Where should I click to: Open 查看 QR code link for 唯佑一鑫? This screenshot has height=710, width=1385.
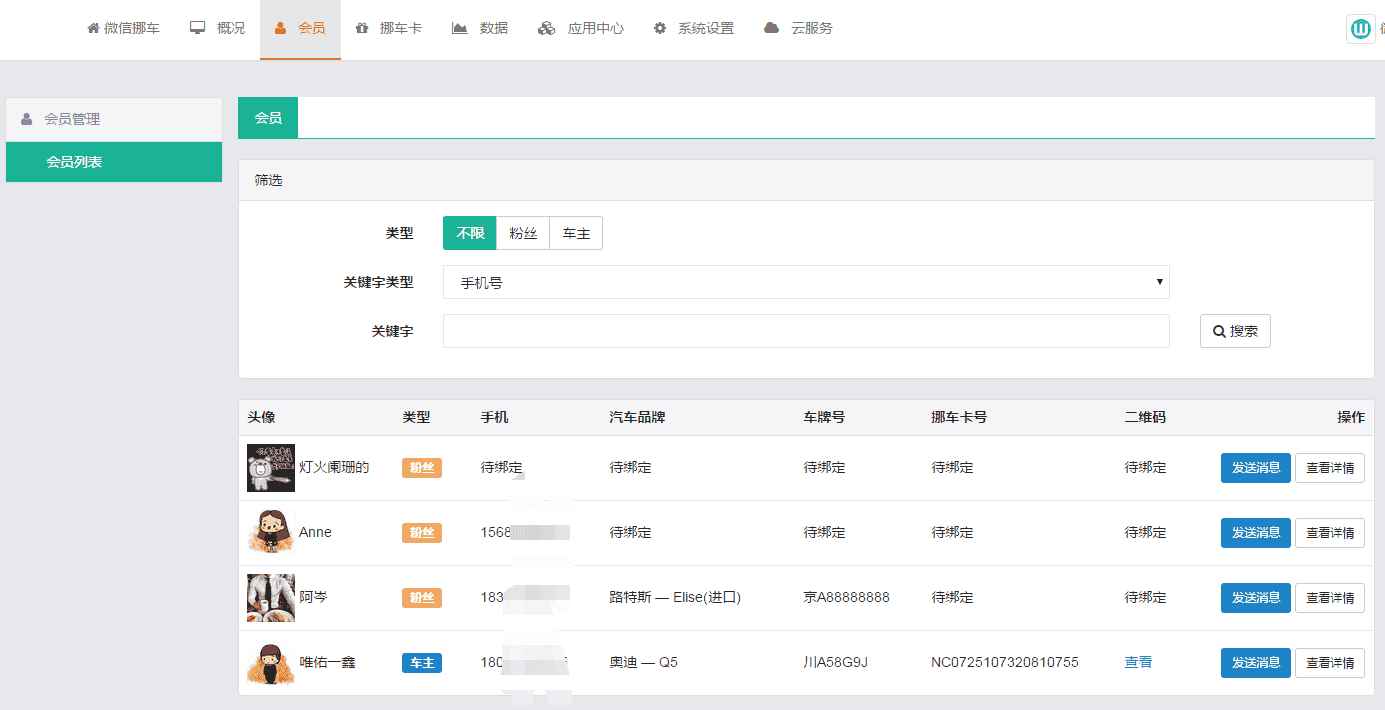[x=1138, y=662]
